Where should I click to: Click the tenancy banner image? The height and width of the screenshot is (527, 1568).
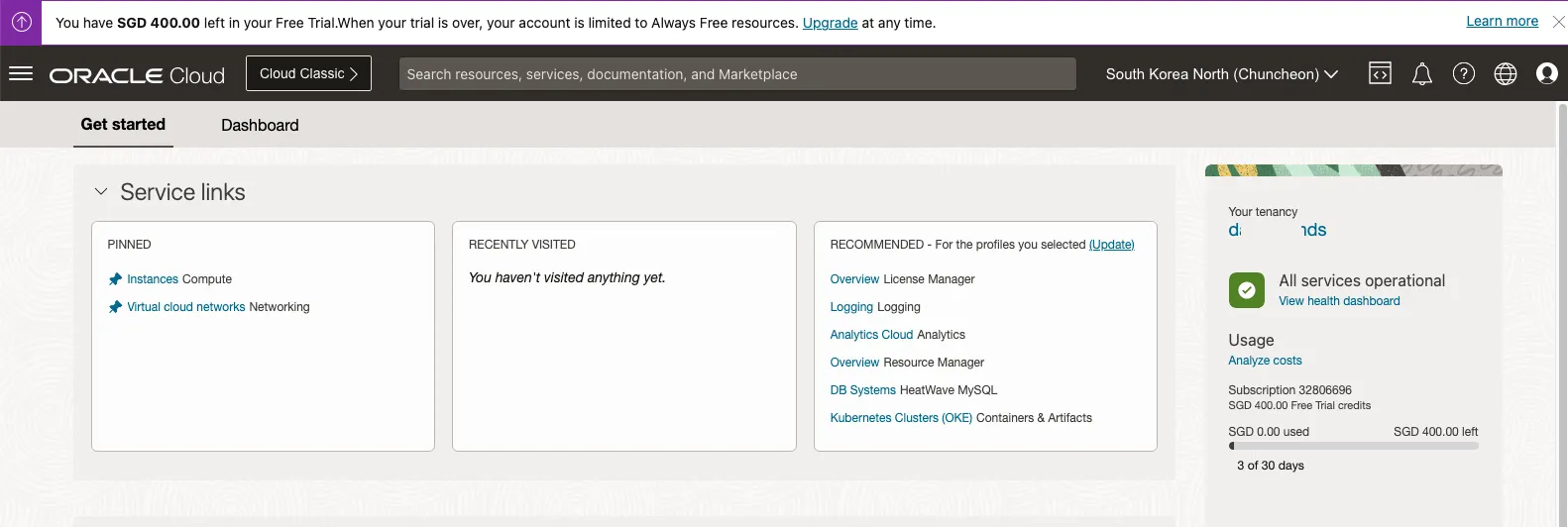(1354, 170)
